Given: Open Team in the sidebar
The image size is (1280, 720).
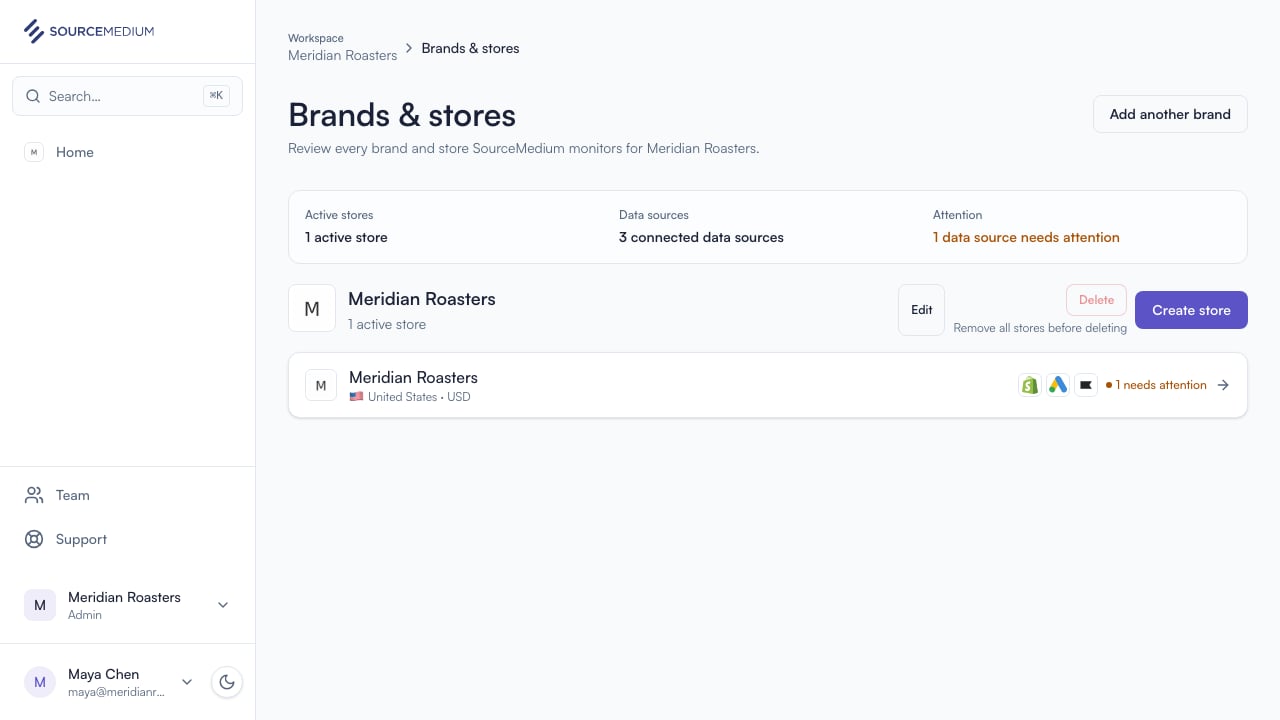Looking at the screenshot, I should tap(127, 495).
